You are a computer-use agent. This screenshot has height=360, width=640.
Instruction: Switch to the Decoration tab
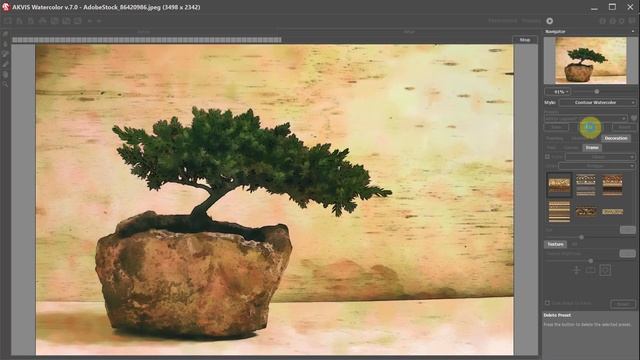(x=616, y=138)
